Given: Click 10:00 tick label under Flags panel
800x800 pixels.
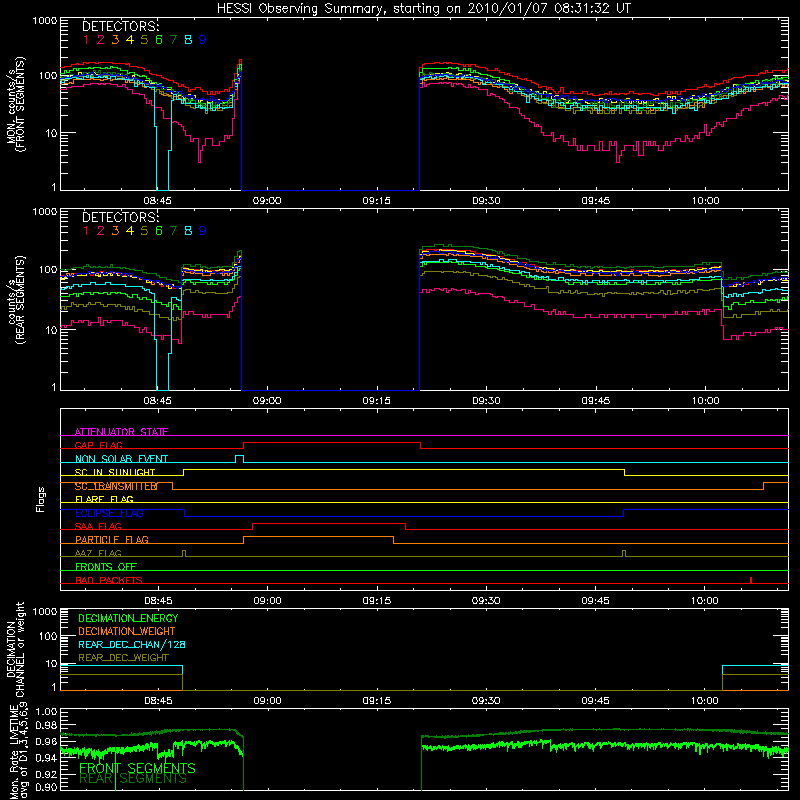Looking at the screenshot, I should click(x=705, y=601).
